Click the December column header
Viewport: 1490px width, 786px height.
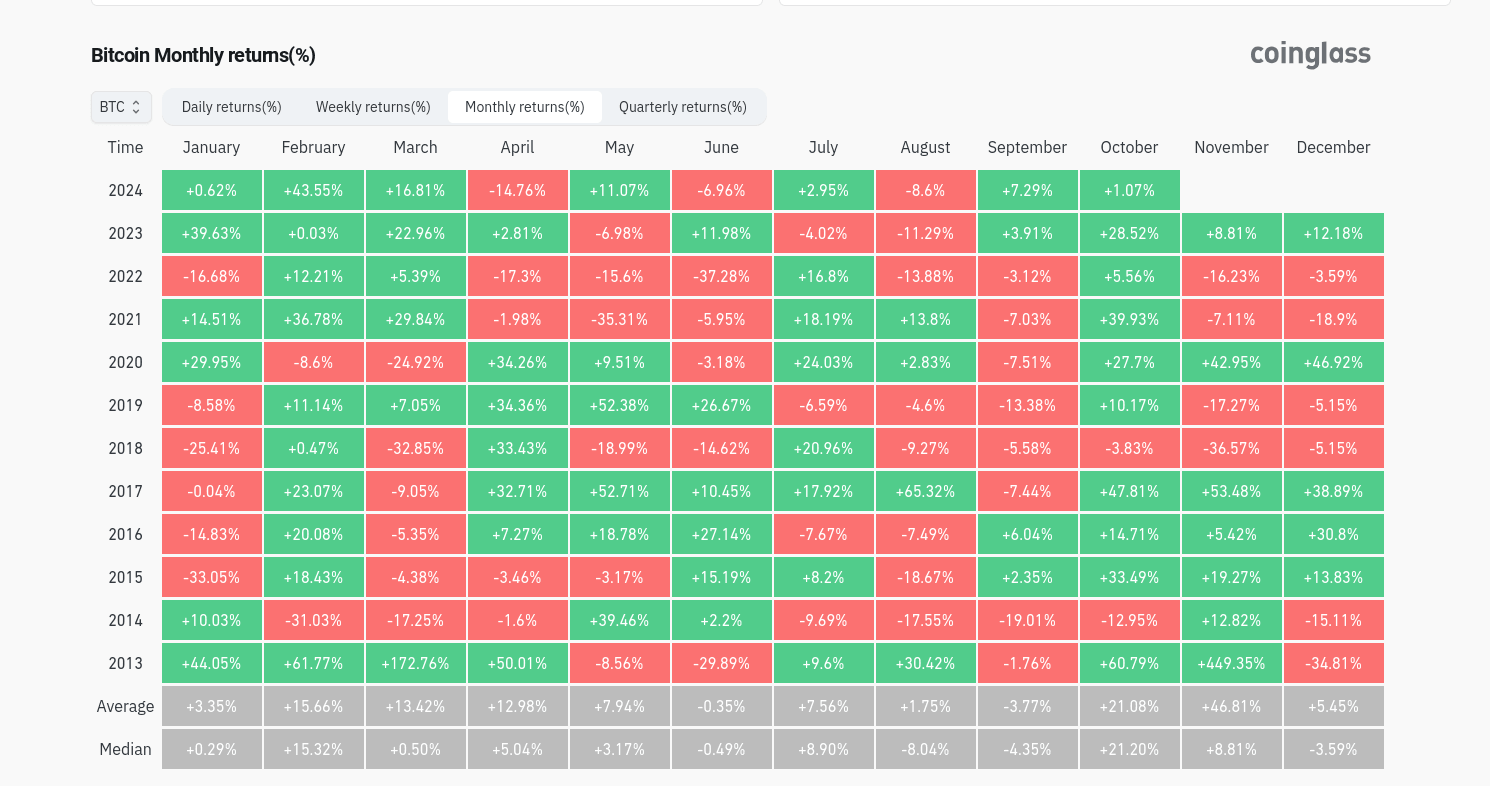coord(1333,147)
